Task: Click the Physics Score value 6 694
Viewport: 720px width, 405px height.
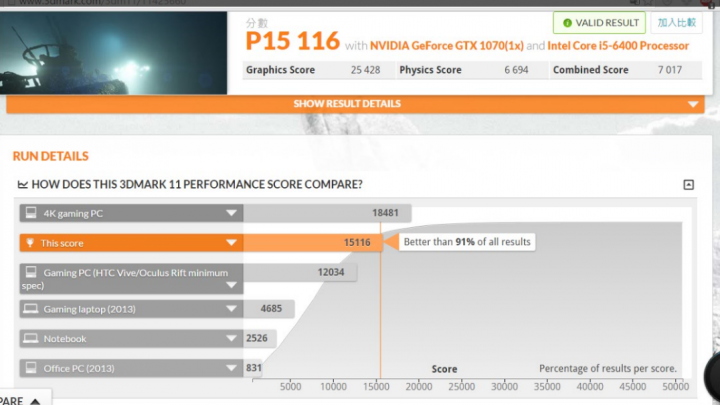Action: [x=516, y=70]
